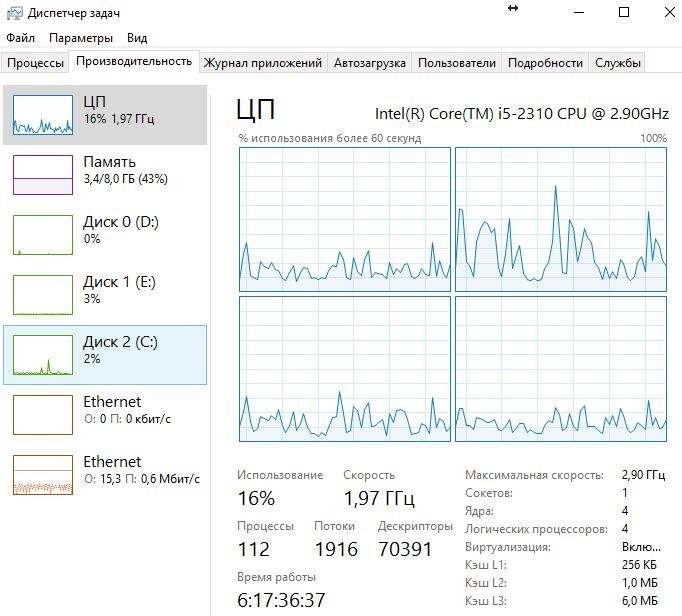Maximize the Диспетчер задач window
Image resolution: width=682 pixels, height=616 pixels.
pos(624,12)
